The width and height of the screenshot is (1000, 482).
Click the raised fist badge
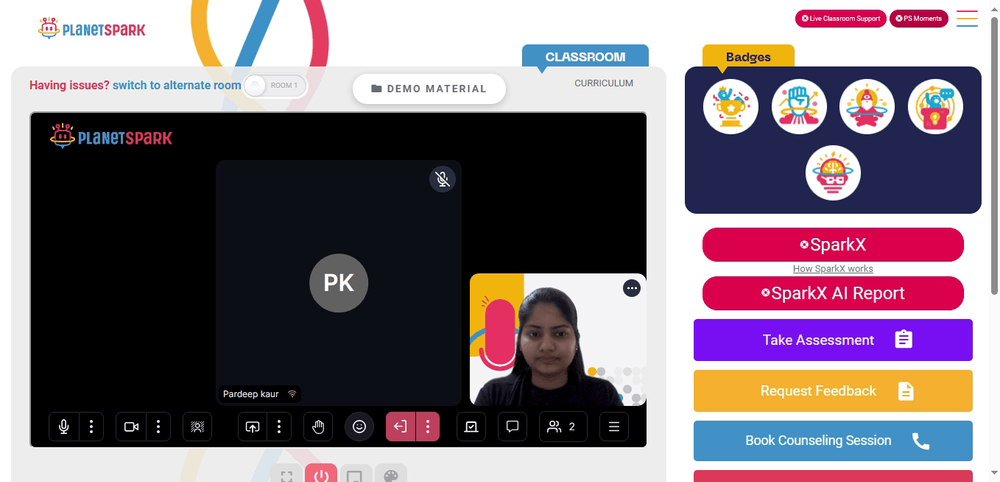[799, 106]
